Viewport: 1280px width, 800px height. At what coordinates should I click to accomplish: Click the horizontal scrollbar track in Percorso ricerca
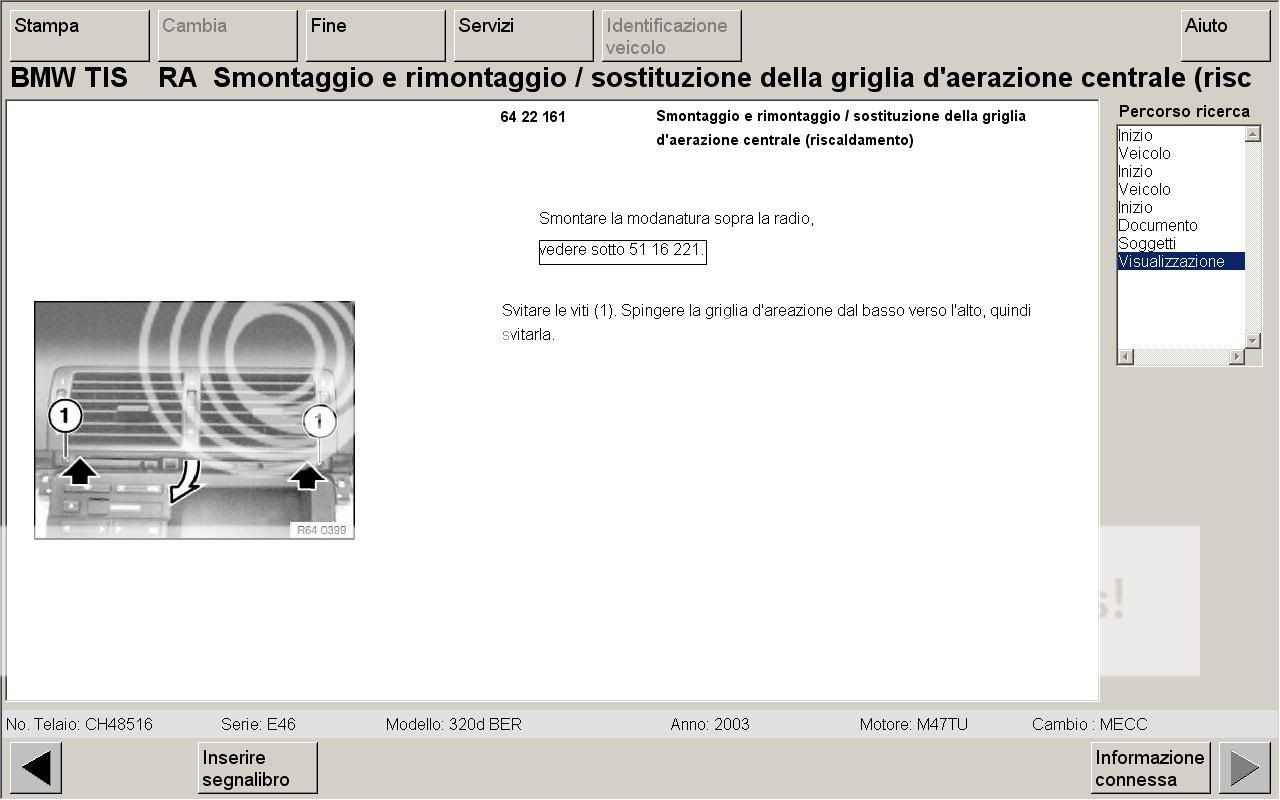[1181, 357]
